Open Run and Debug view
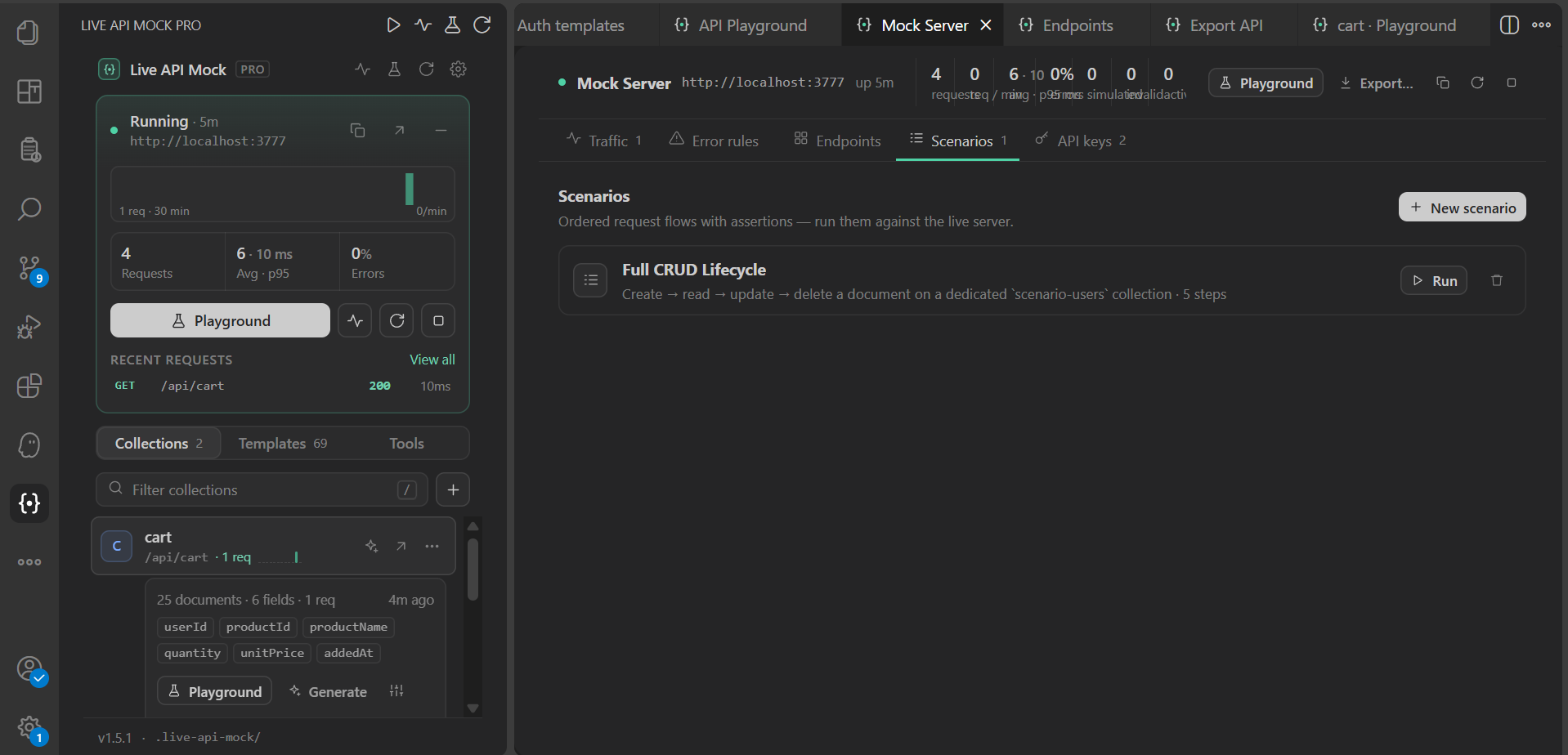Image resolution: width=1568 pixels, height=755 pixels. [29, 327]
